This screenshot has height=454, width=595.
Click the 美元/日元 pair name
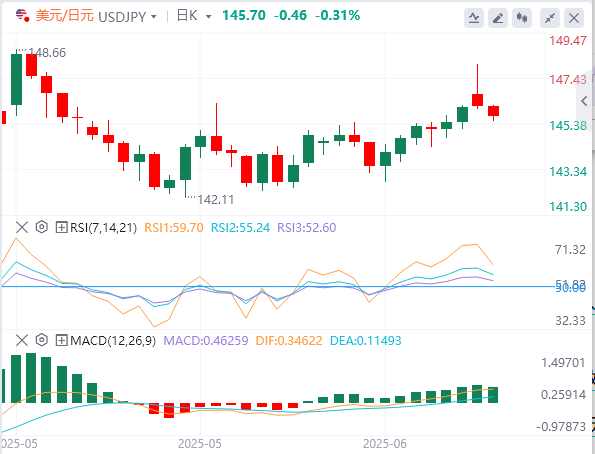[x=65, y=16]
